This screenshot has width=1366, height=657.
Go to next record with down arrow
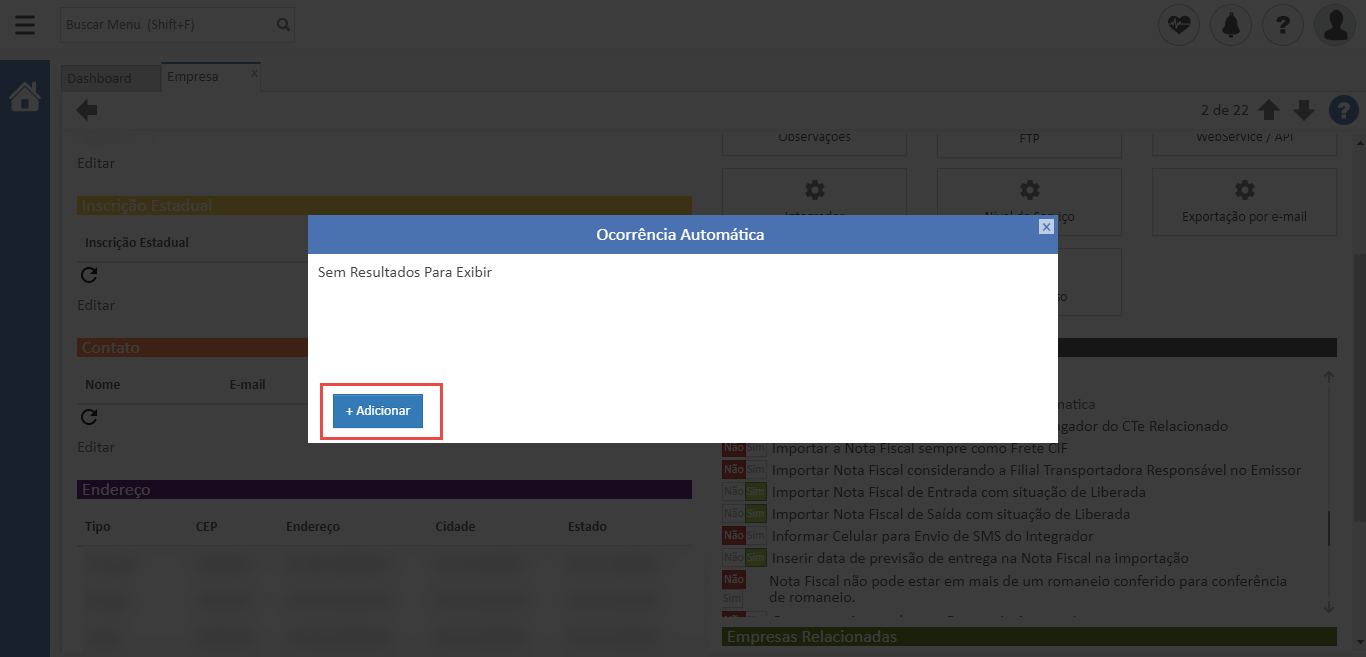[1303, 110]
